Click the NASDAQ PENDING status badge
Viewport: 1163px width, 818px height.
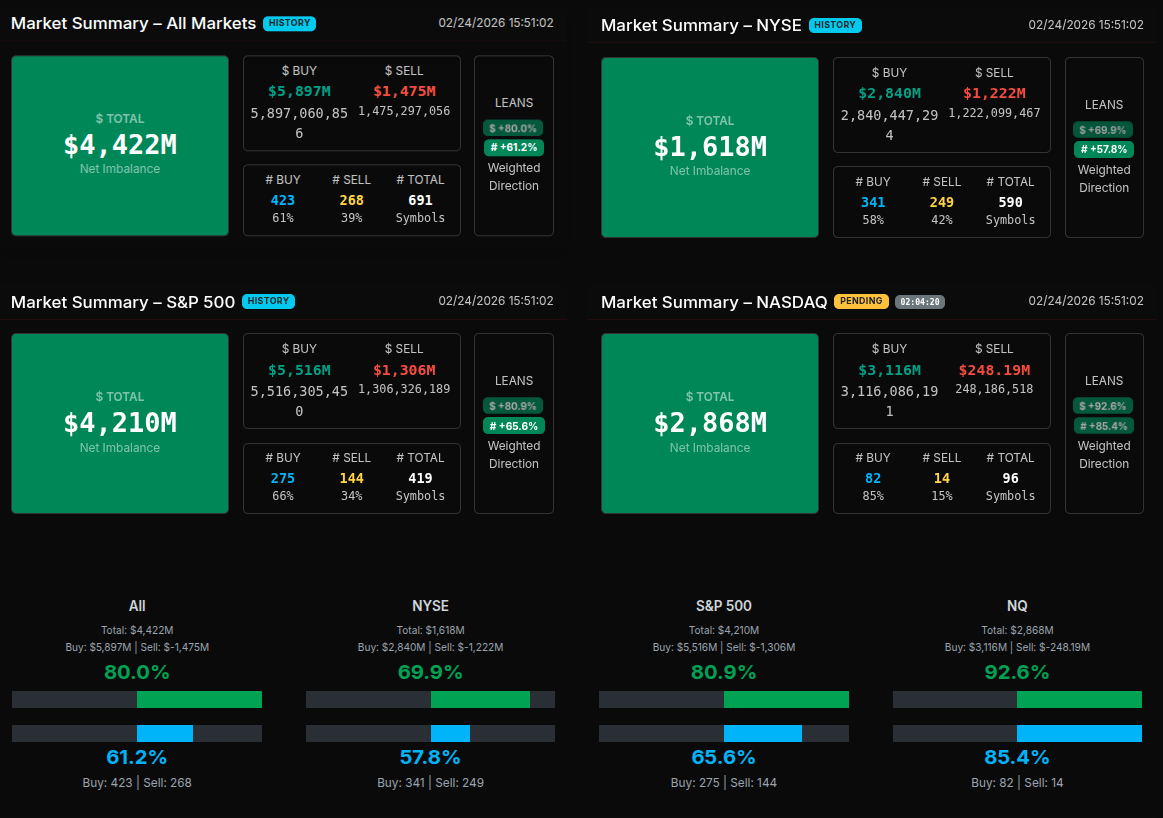pos(861,301)
